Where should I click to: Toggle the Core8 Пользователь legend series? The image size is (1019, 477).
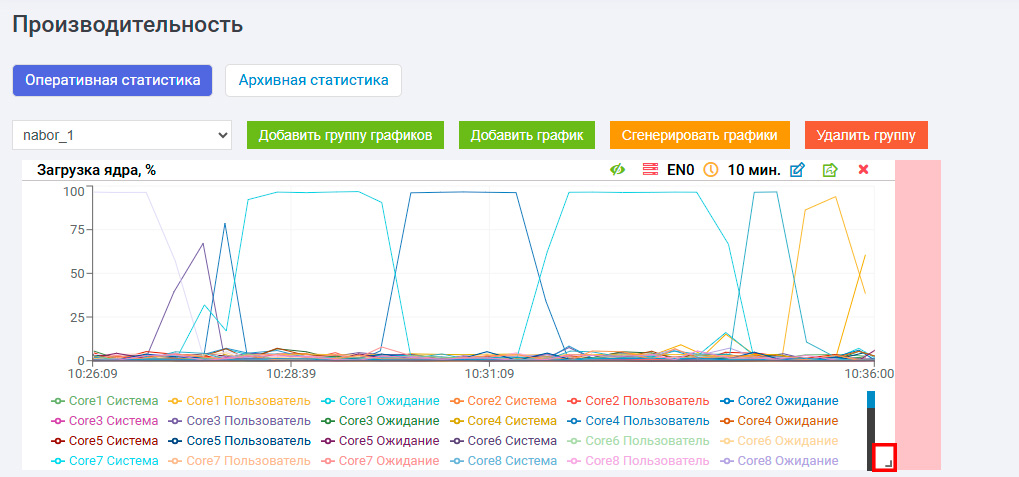tap(638, 461)
